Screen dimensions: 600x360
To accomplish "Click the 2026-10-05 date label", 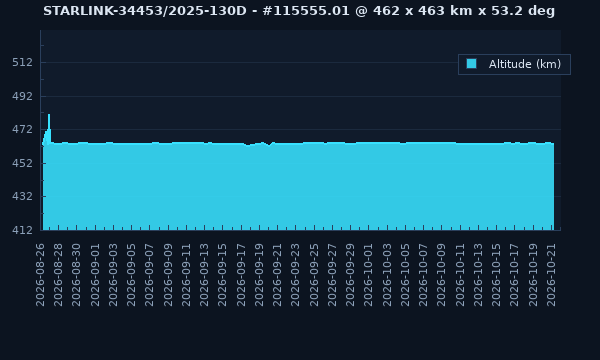I will click(x=405, y=275).
